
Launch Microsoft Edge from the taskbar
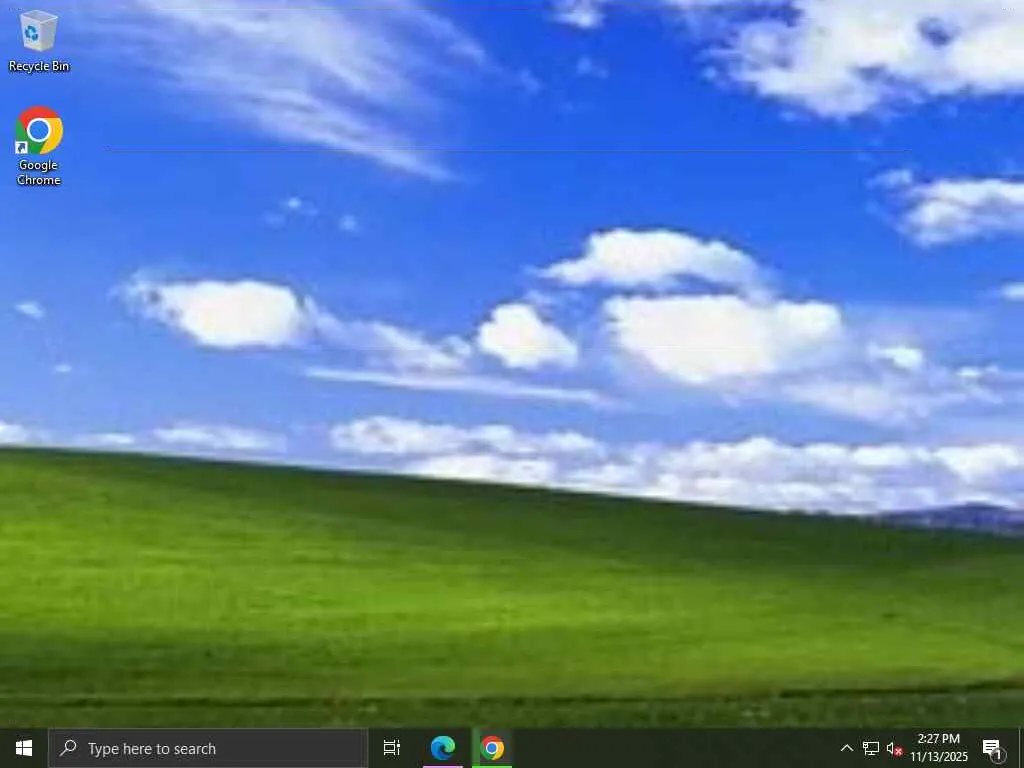(443, 748)
